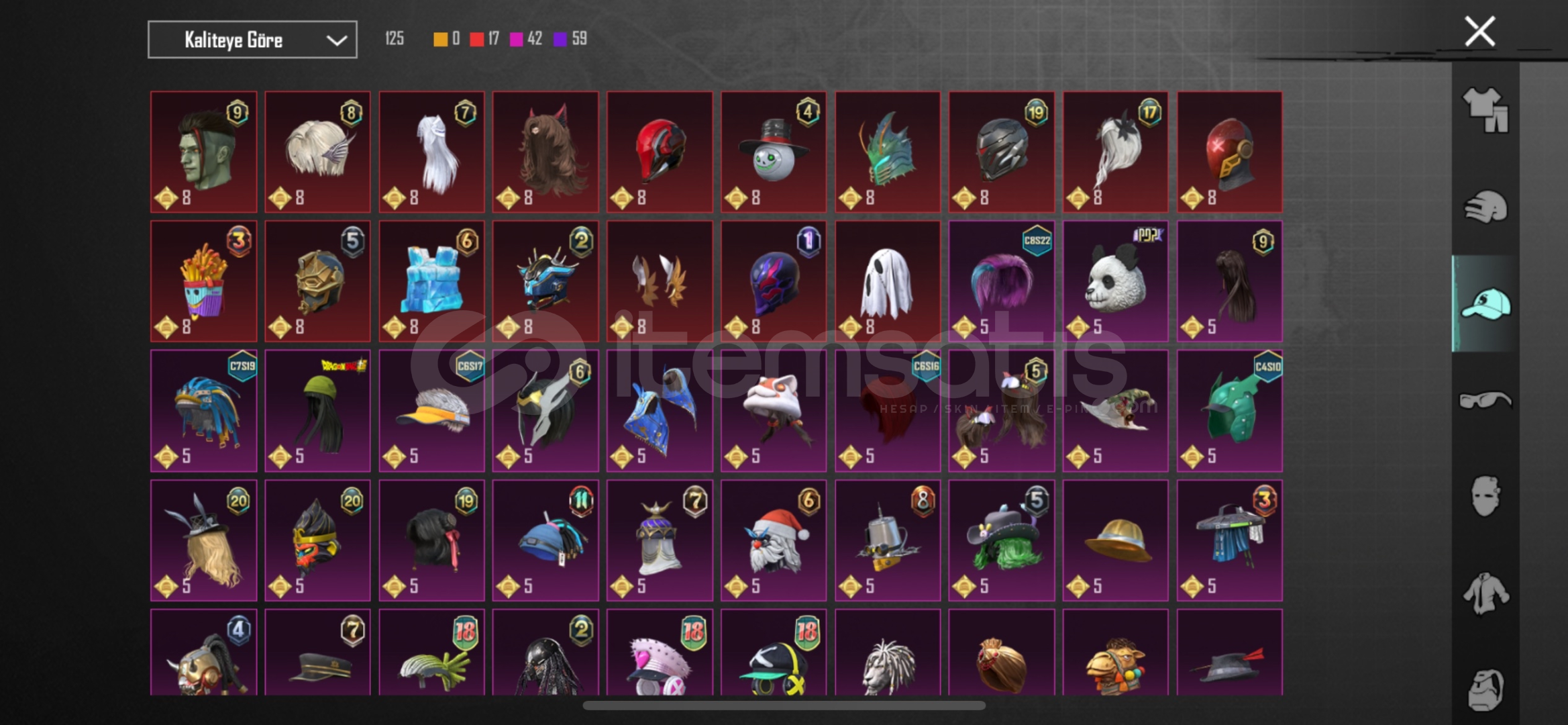The width and height of the screenshot is (1568, 725).
Task: Open the jacket category in sidebar
Action: point(1485,593)
